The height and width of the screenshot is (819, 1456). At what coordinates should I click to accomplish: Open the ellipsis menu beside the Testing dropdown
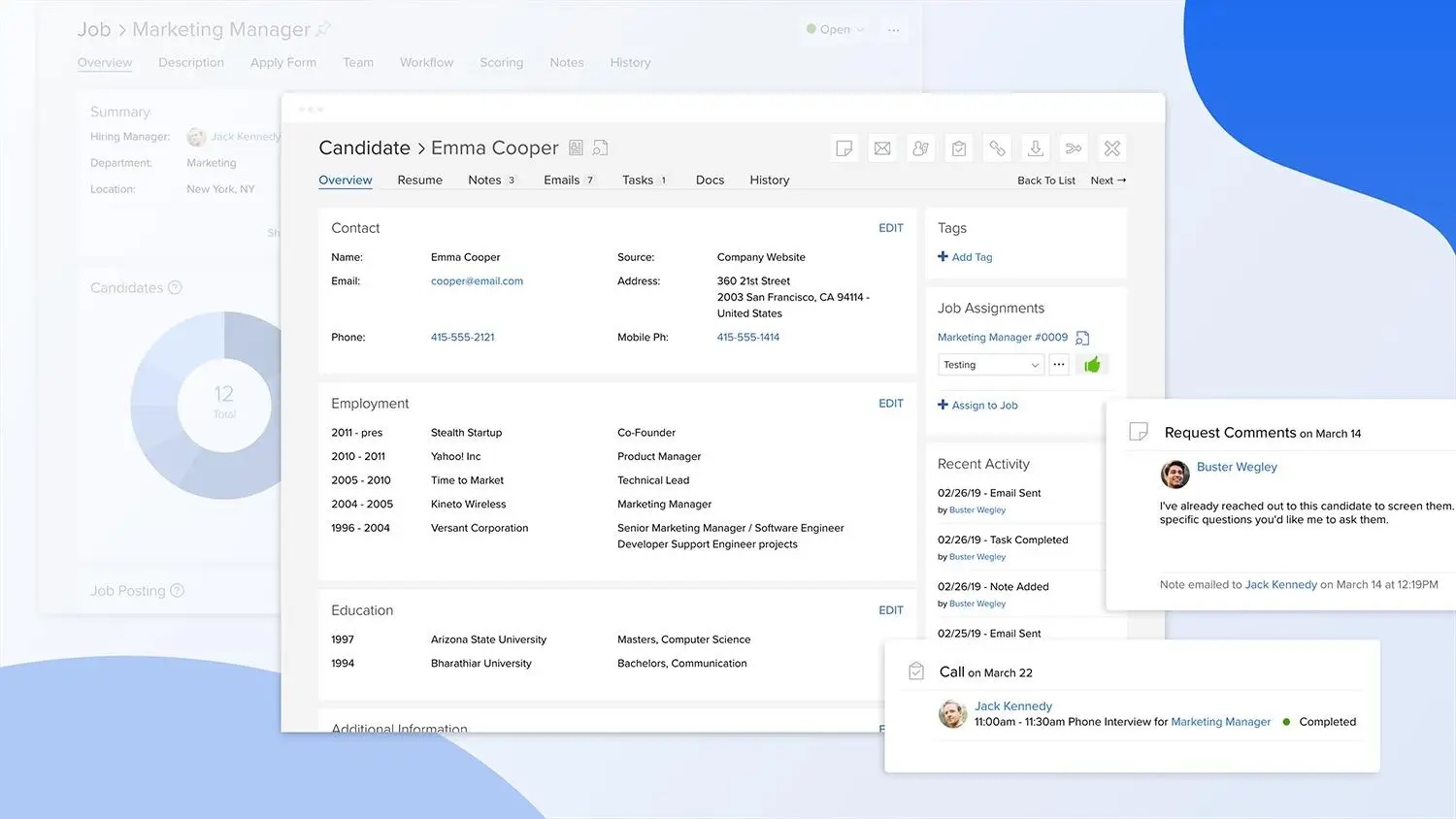1058,364
